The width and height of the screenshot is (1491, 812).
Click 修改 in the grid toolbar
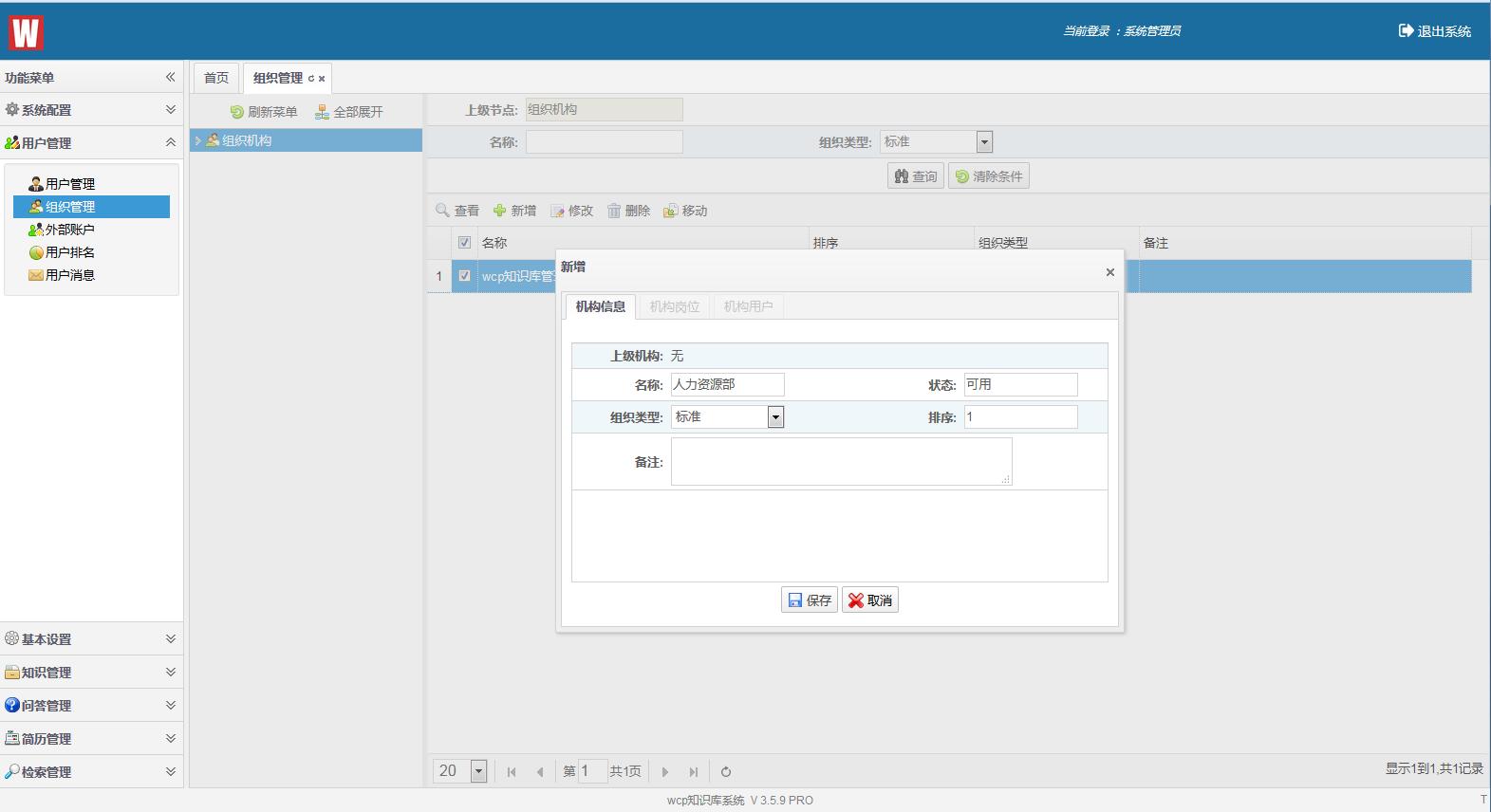[571, 211]
